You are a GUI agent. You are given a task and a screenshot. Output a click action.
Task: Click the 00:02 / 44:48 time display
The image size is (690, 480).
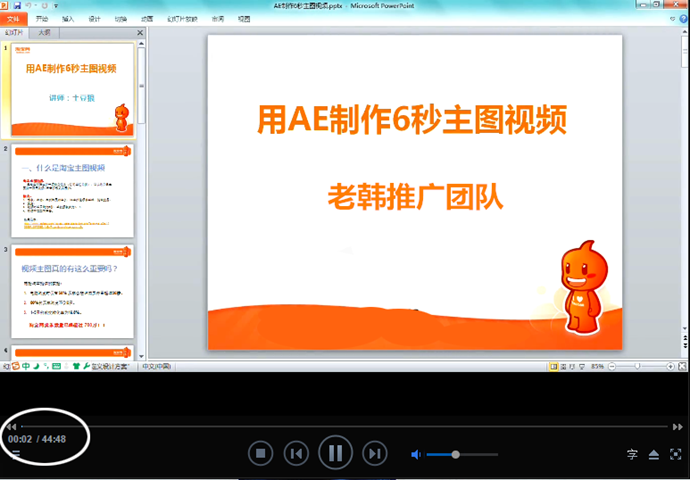pos(37,439)
